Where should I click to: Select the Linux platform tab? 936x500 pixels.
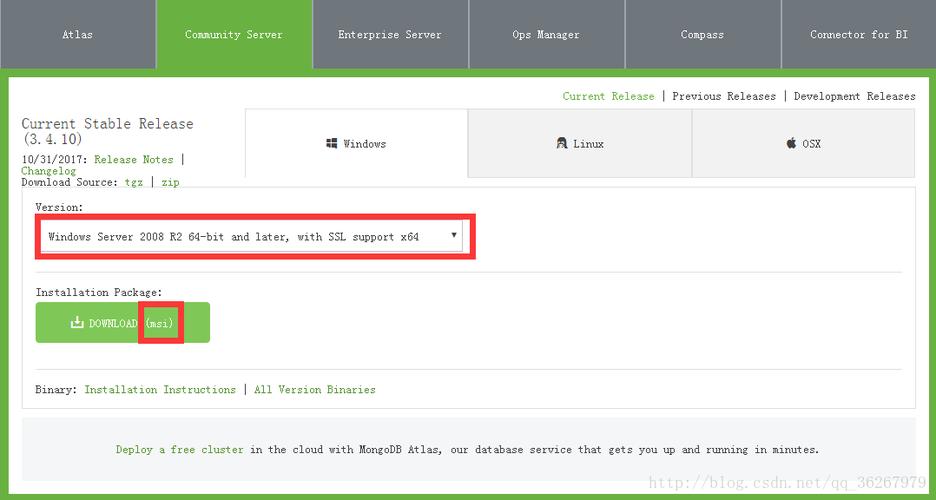click(x=580, y=143)
